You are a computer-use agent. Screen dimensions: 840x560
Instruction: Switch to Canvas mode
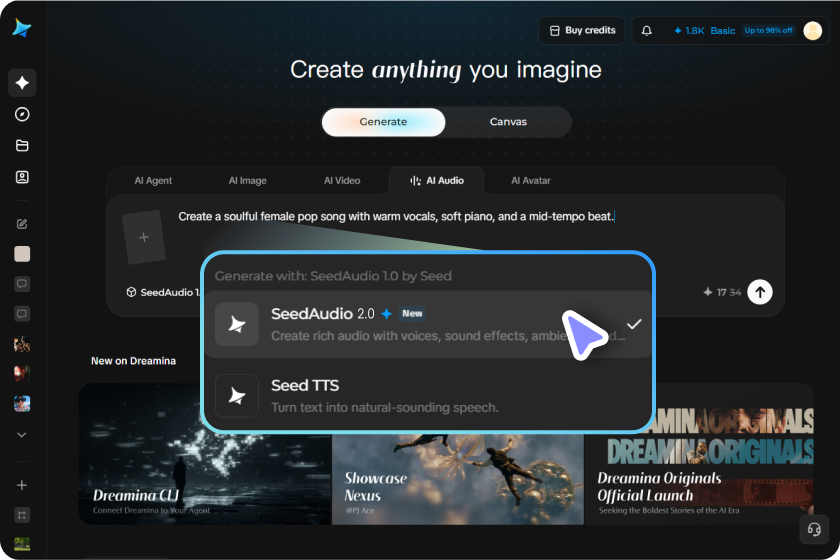tap(508, 122)
